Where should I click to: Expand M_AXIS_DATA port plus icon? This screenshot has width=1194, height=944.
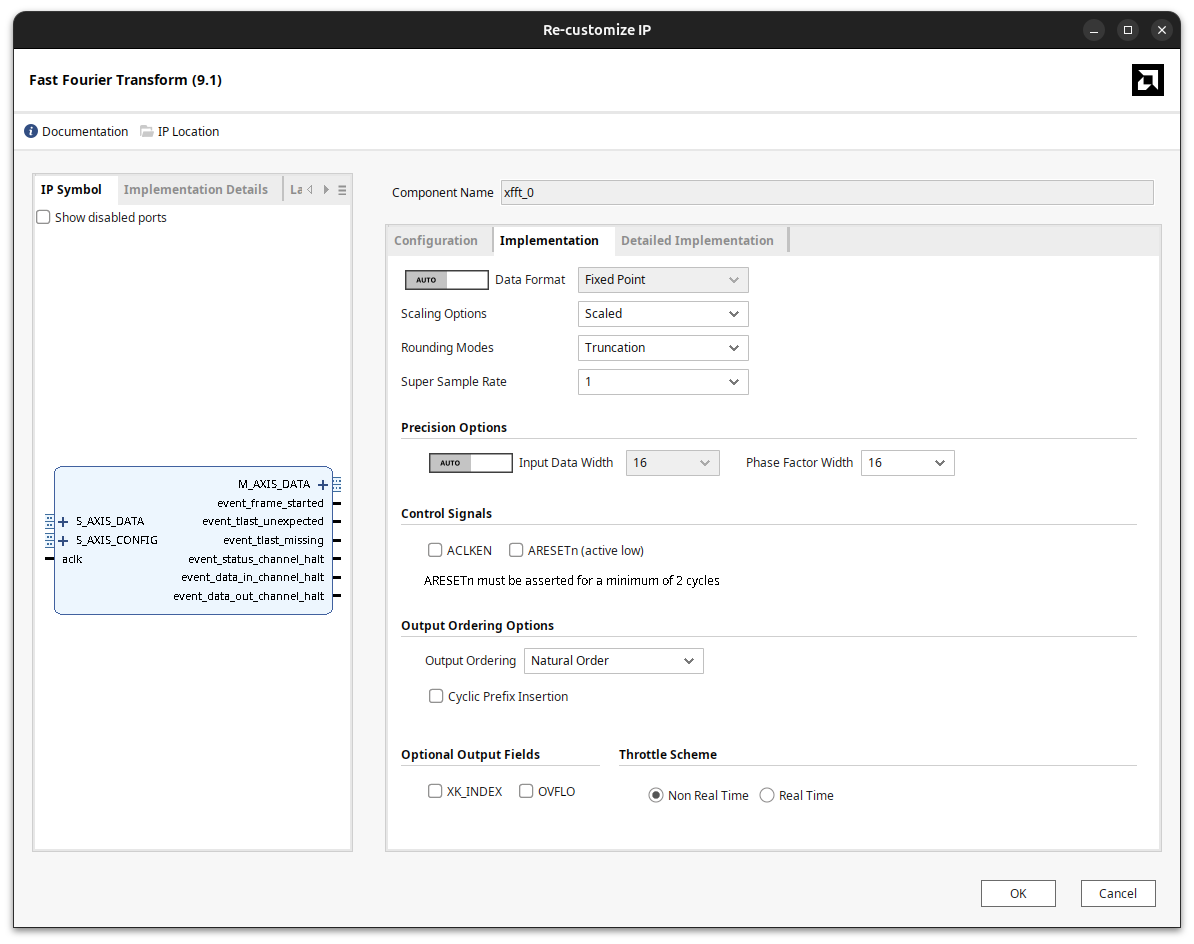323,484
